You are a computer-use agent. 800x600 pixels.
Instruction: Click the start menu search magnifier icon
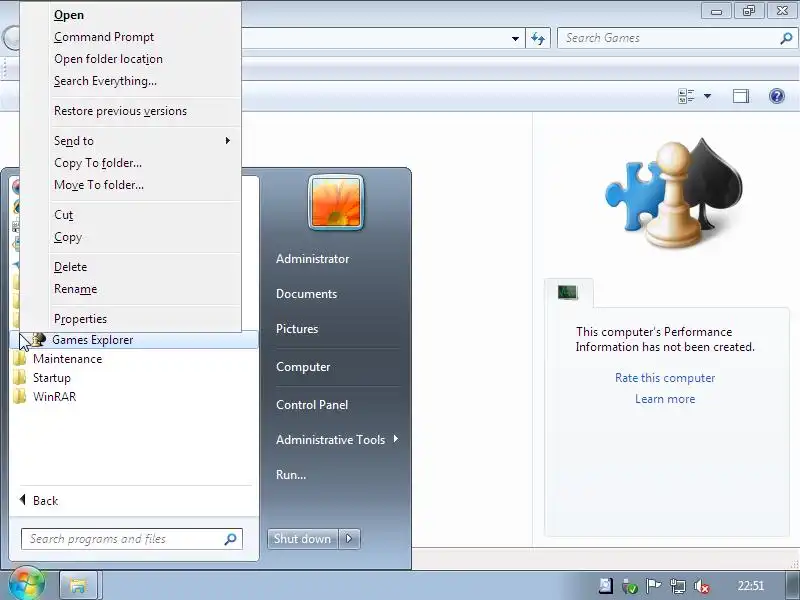231,539
